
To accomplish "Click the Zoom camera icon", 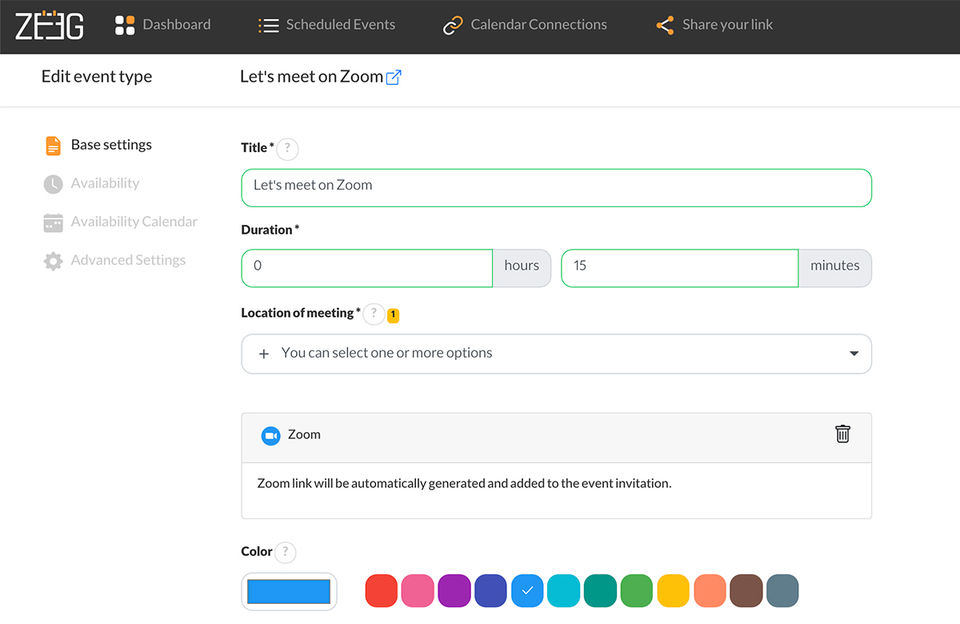I will tap(270, 435).
